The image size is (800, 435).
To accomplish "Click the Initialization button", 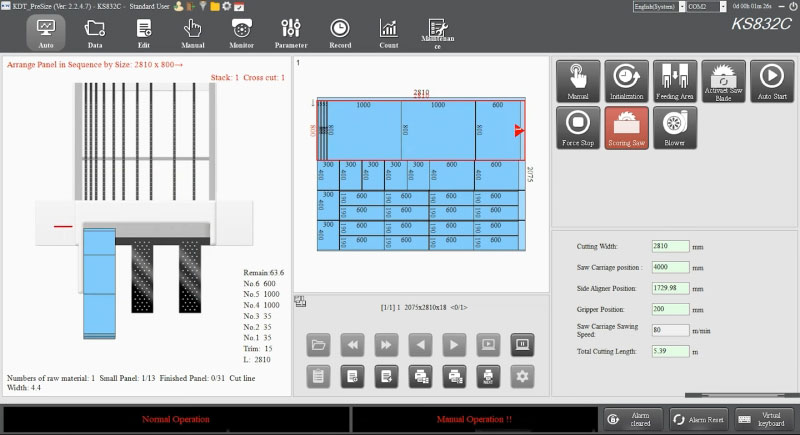I will click(x=626, y=80).
